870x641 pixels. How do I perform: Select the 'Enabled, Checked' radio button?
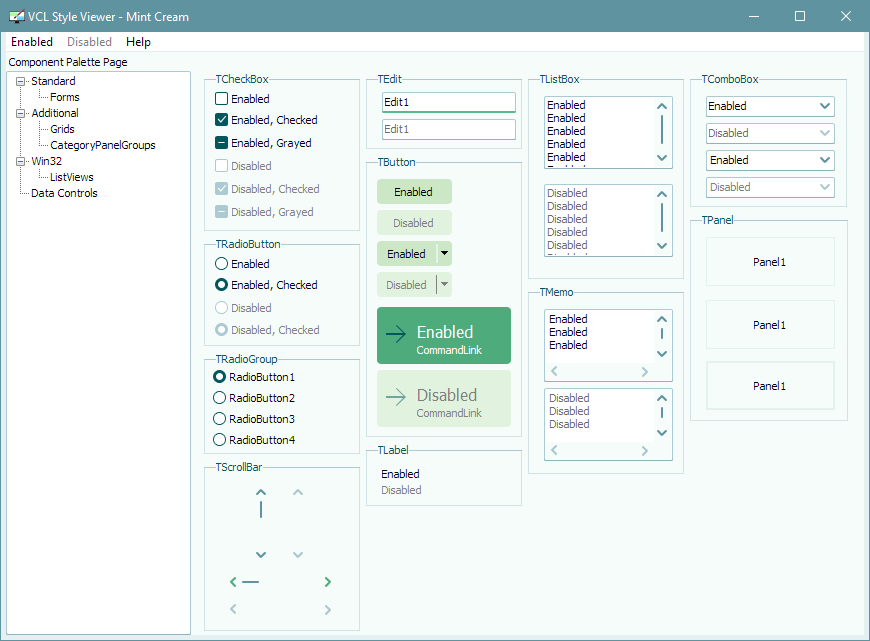tap(221, 285)
